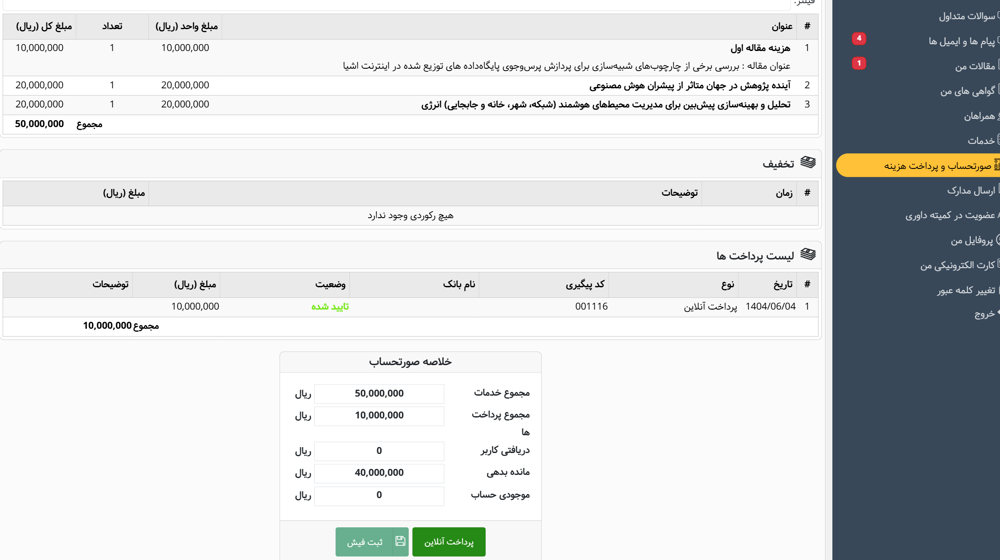Click the green تایید شده payment status

point(329,307)
